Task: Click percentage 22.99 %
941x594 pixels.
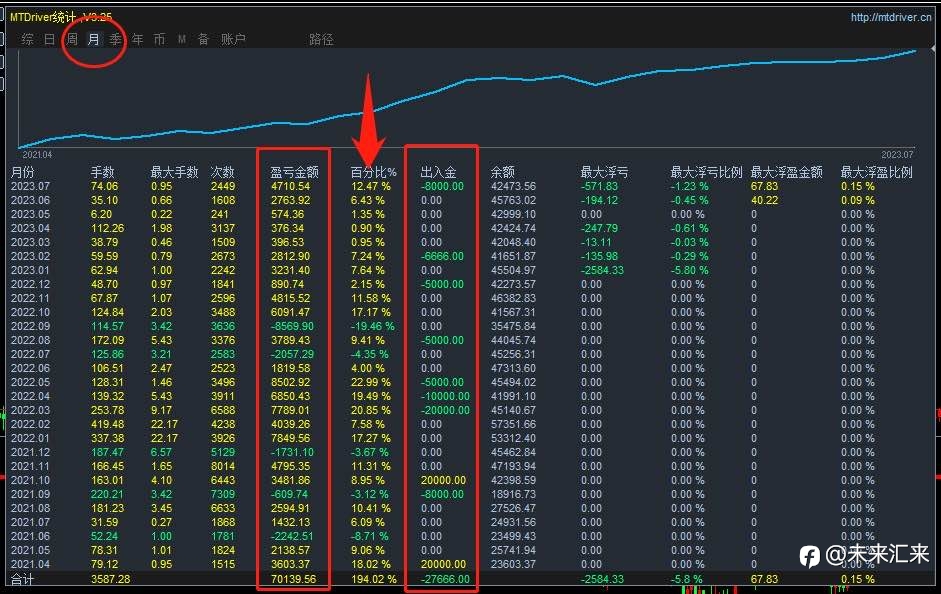Action: [370, 382]
